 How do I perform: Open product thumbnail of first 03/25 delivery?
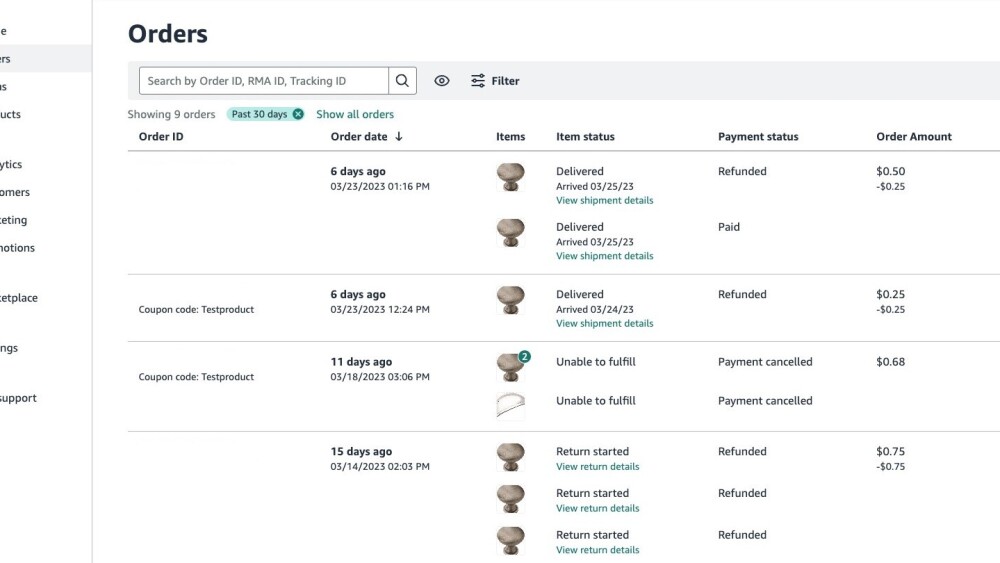tap(511, 177)
